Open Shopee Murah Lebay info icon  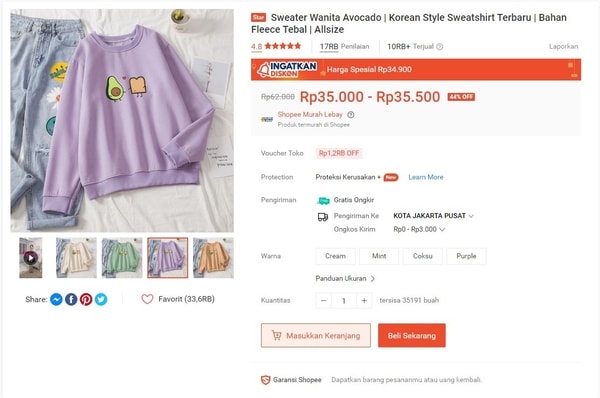tap(351, 114)
